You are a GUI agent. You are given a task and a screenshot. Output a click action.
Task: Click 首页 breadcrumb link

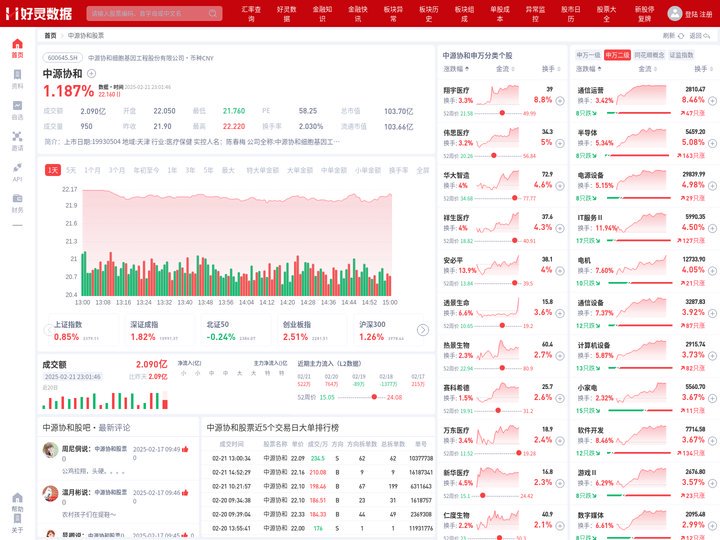tap(50, 35)
